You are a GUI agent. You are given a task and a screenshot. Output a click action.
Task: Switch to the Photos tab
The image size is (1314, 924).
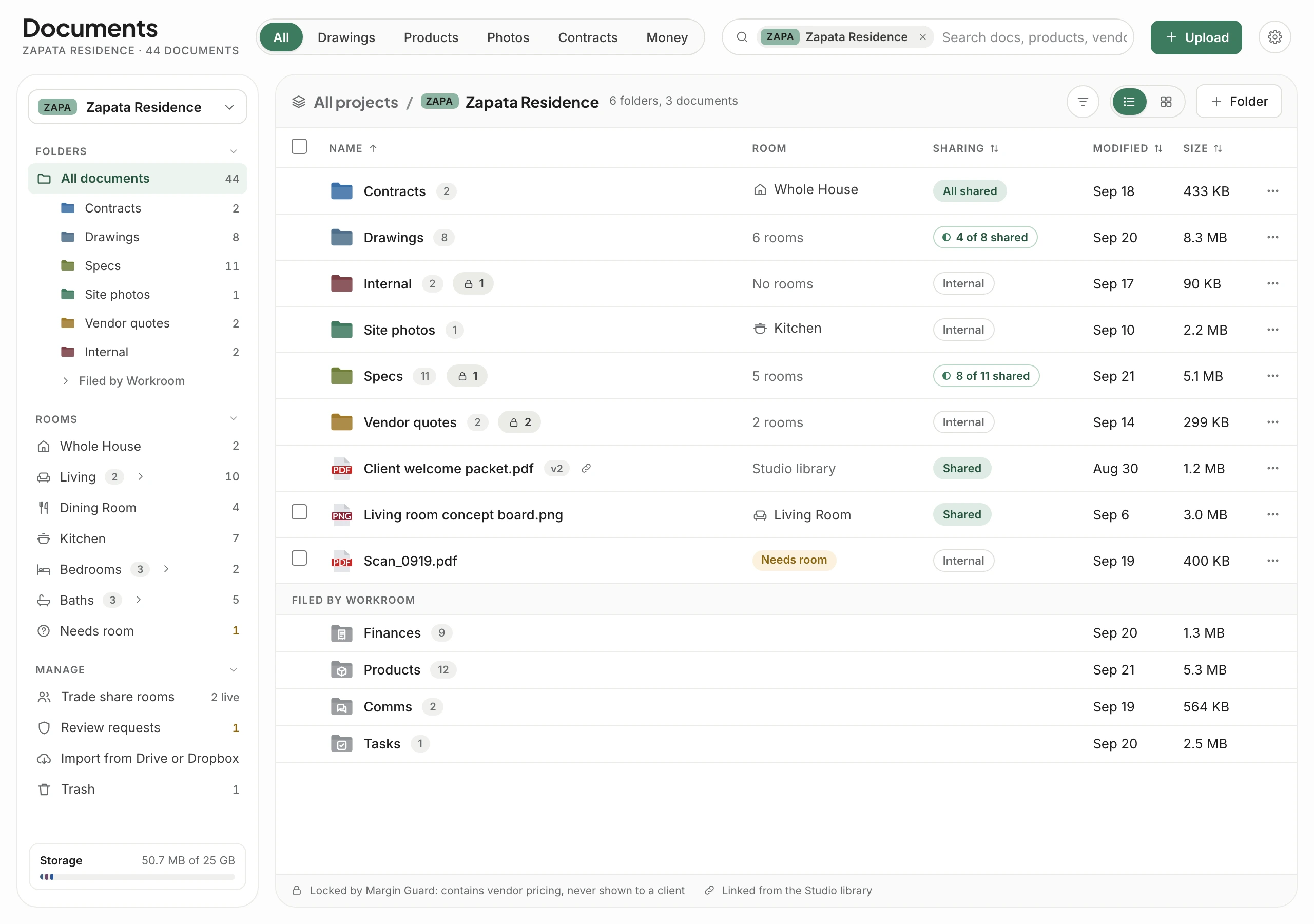(x=508, y=38)
